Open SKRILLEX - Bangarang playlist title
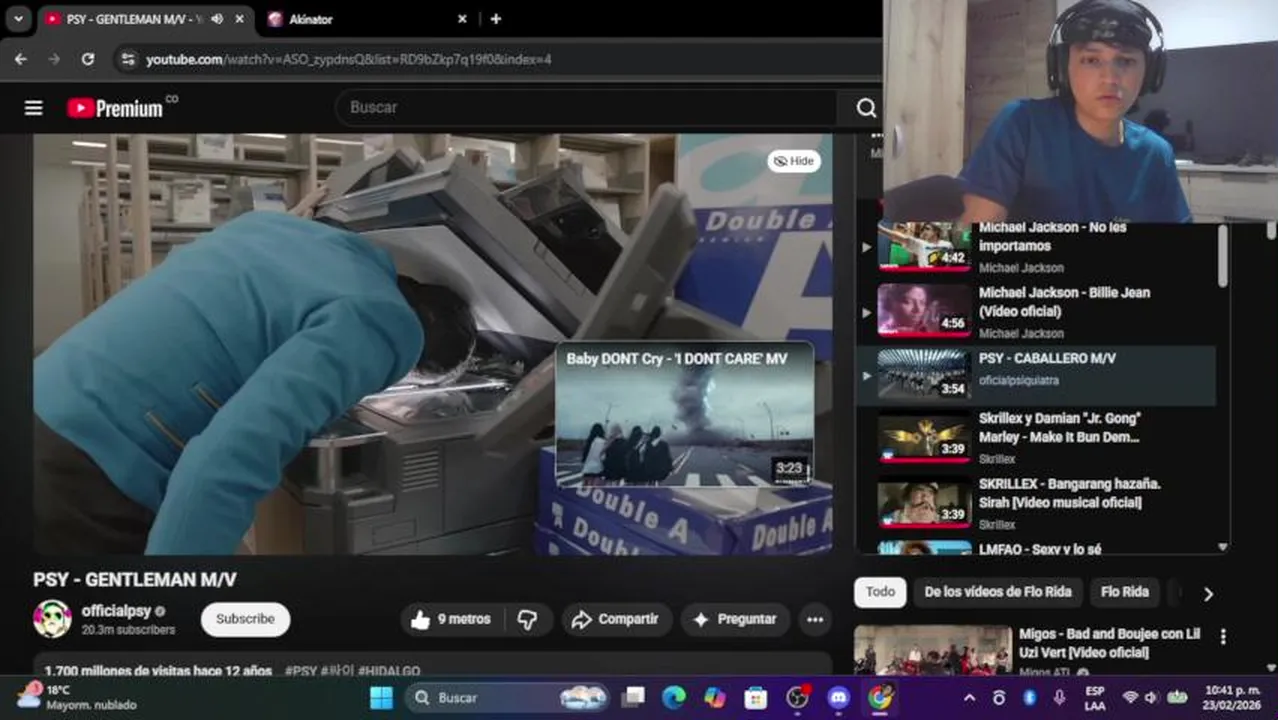The width and height of the screenshot is (1278, 720). [1069, 493]
